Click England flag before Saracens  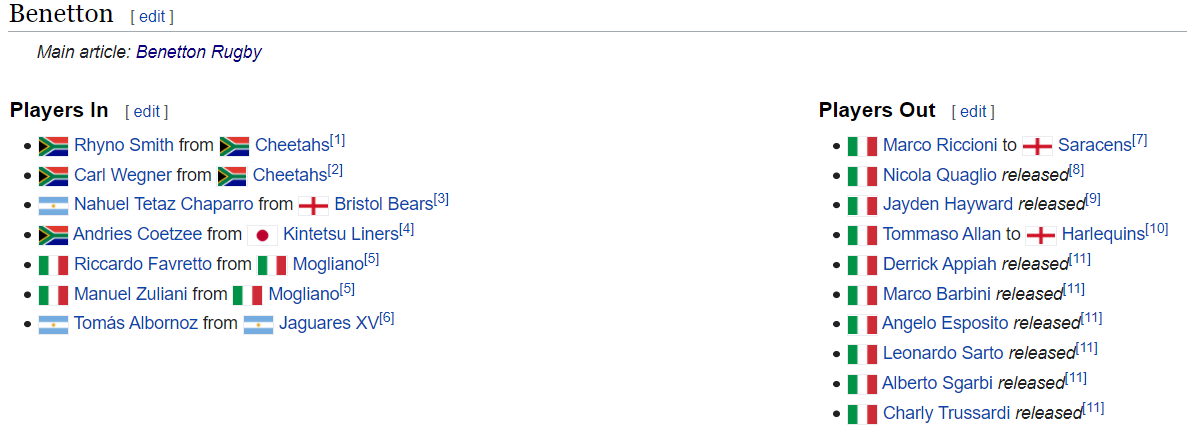click(x=1037, y=145)
